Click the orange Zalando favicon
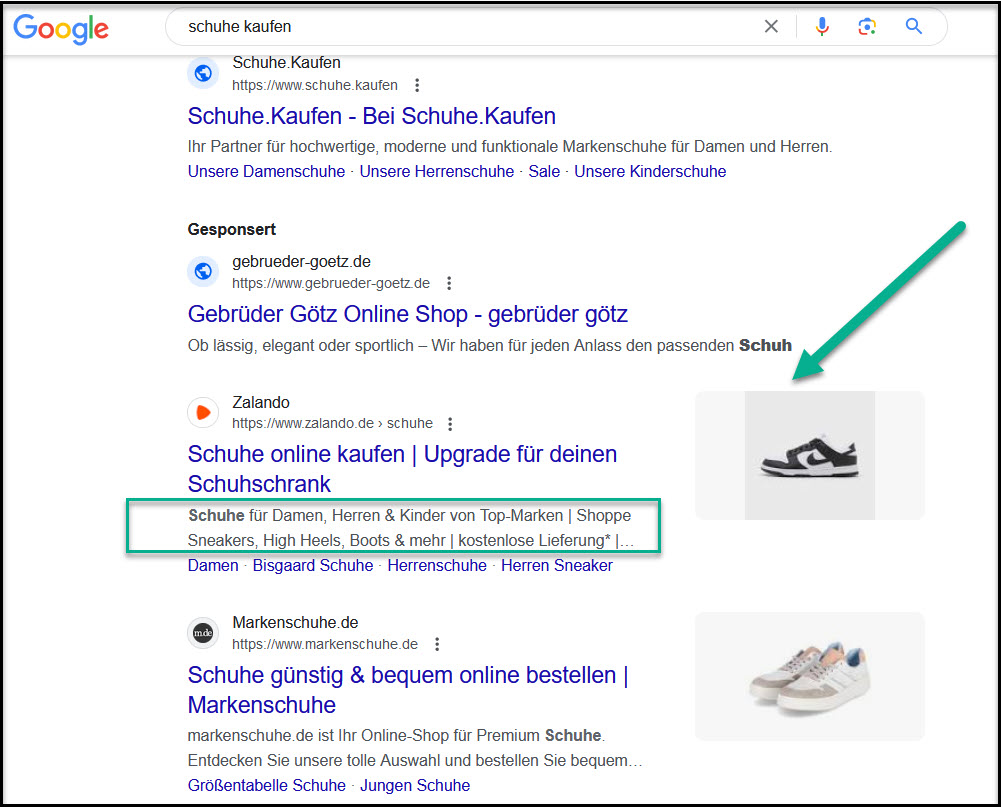The width and height of the screenshot is (1001, 807). click(x=203, y=412)
